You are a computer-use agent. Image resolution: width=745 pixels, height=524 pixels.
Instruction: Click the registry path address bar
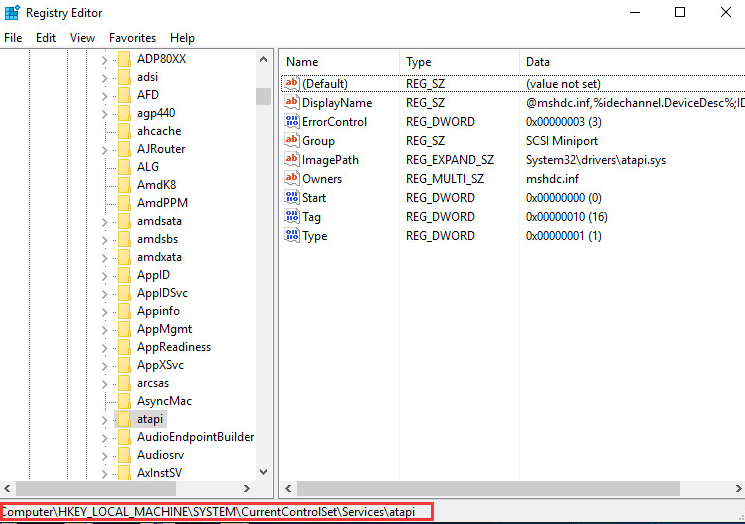click(217, 512)
